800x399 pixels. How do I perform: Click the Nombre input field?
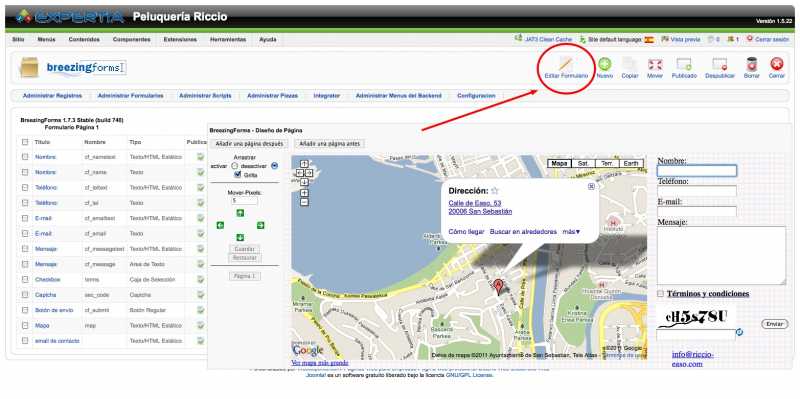[696, 171]
